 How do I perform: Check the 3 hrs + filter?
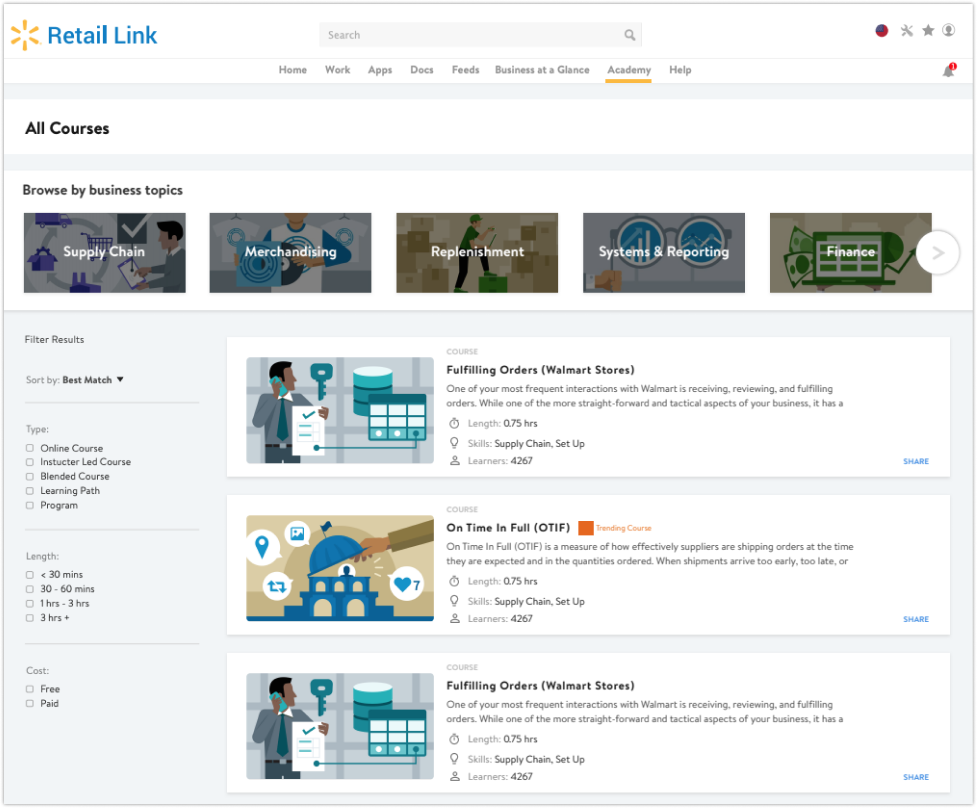pyautogui.click(x=29, y=618)
